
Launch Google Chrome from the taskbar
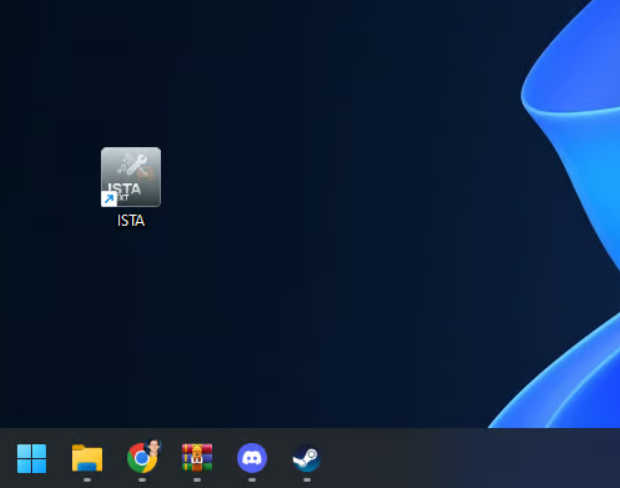(x=142, y=458)
